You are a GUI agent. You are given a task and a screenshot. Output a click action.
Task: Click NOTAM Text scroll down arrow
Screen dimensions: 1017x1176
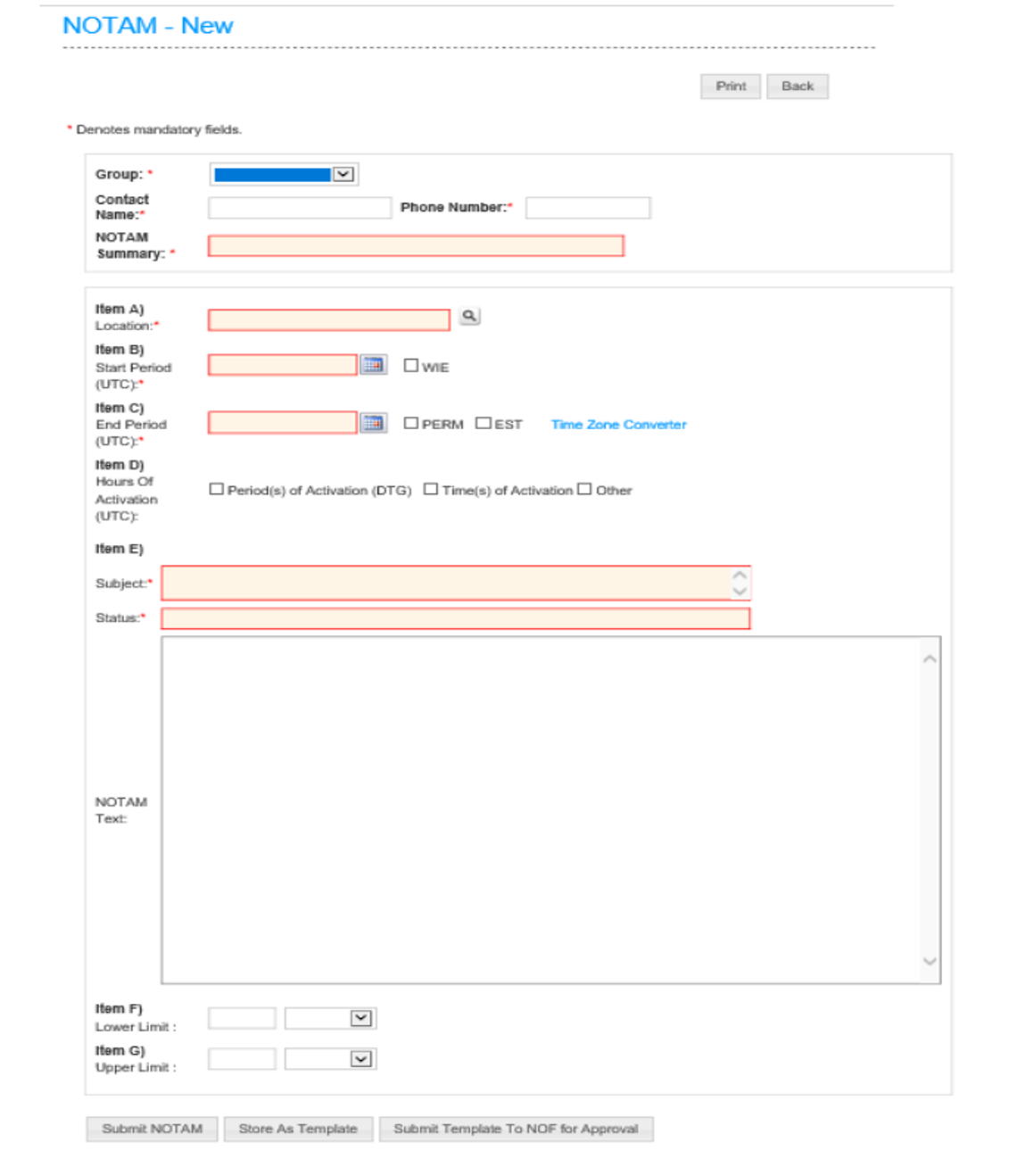[930, 961]
